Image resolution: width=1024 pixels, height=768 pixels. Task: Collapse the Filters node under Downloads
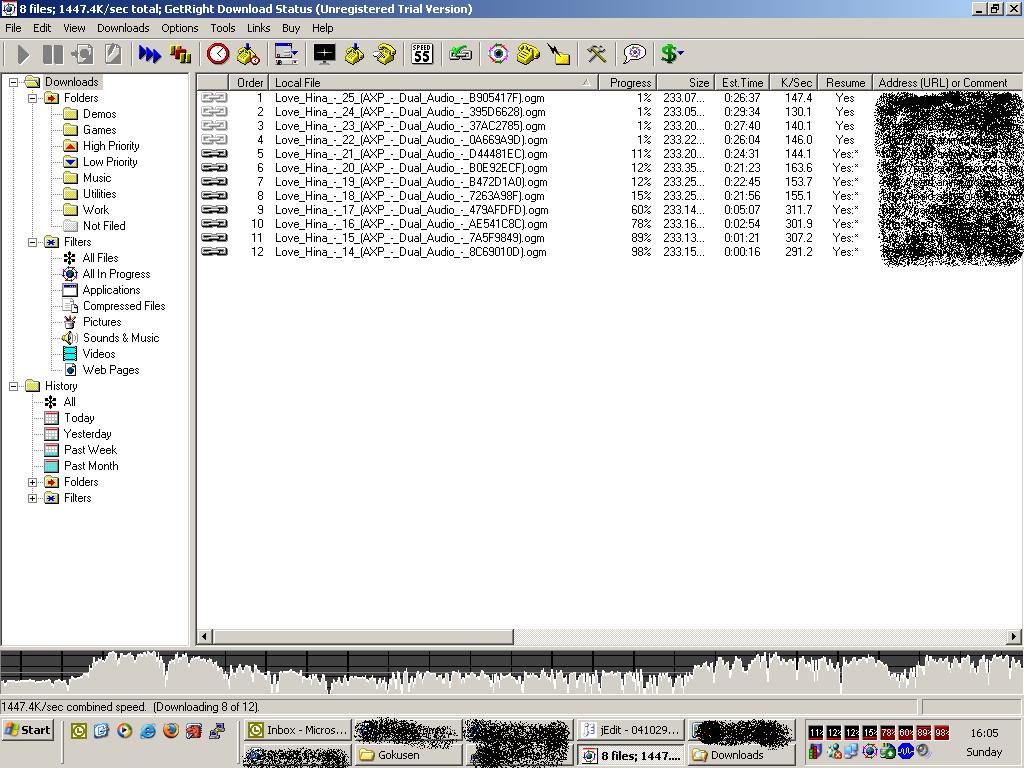click(33, 242)
